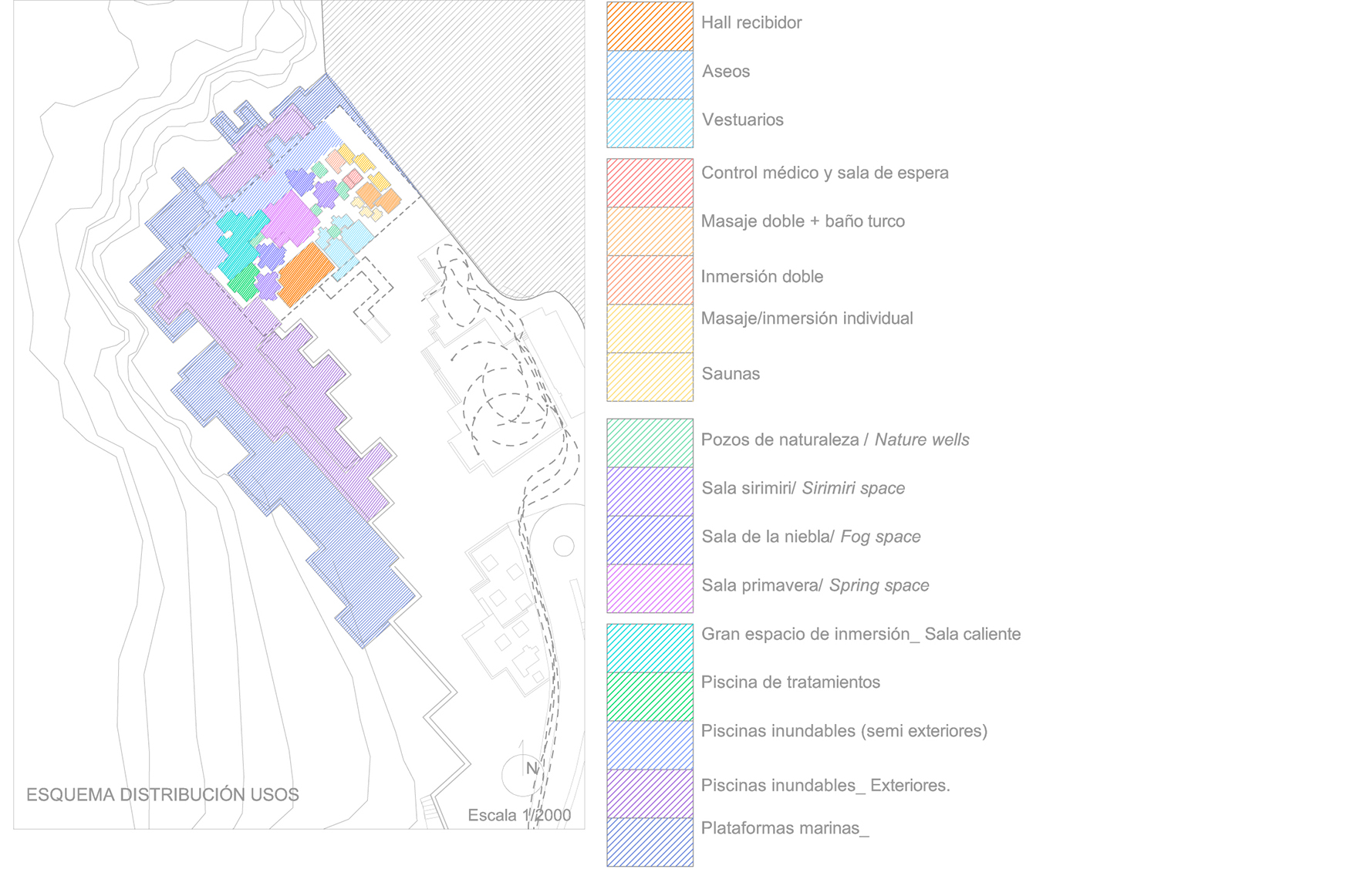Select the Sala primavera magenta swatch
This screenshot has height=896, width=1367.
pos(650,588)
